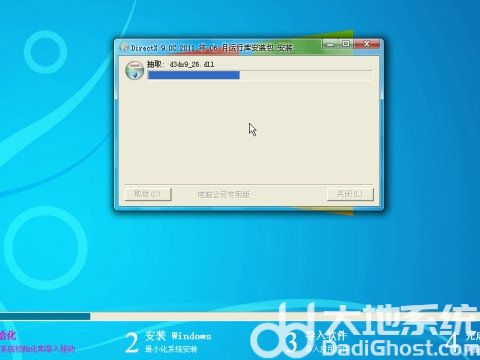Click the DirectX title bar application icon
Screen dimensions: 480x360
(124, 48)
